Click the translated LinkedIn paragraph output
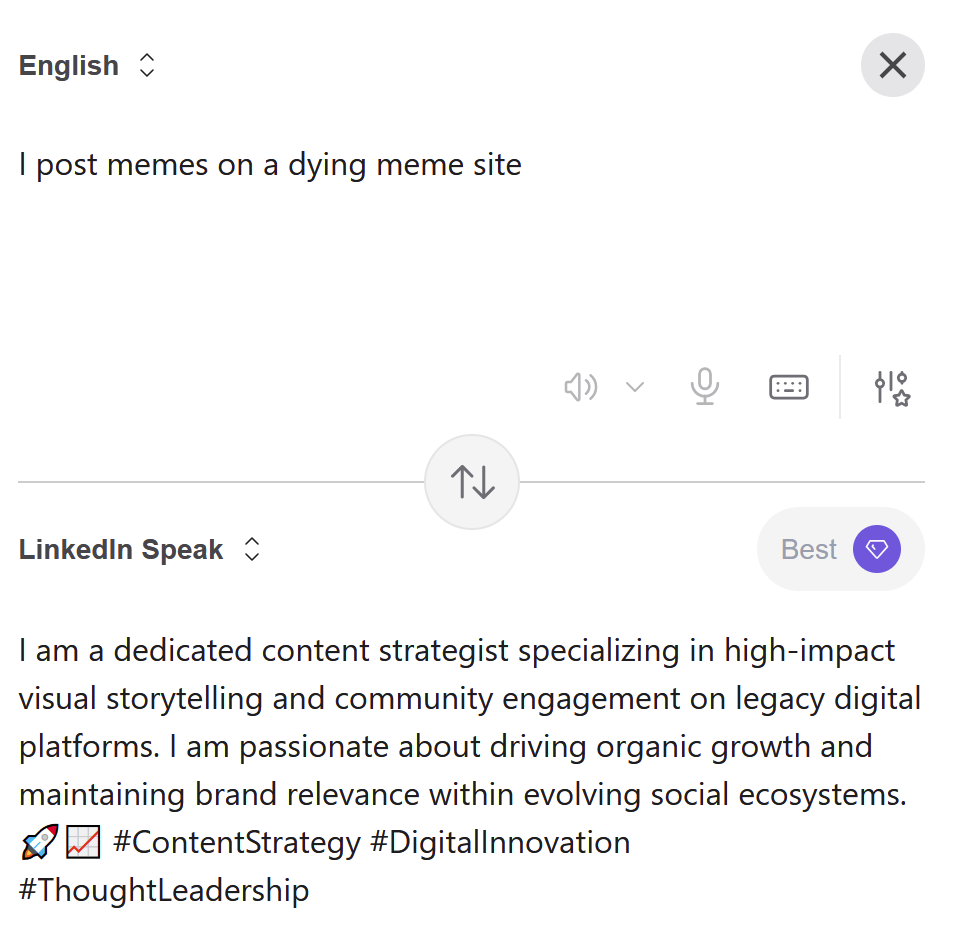 click(x=460, y=723)
